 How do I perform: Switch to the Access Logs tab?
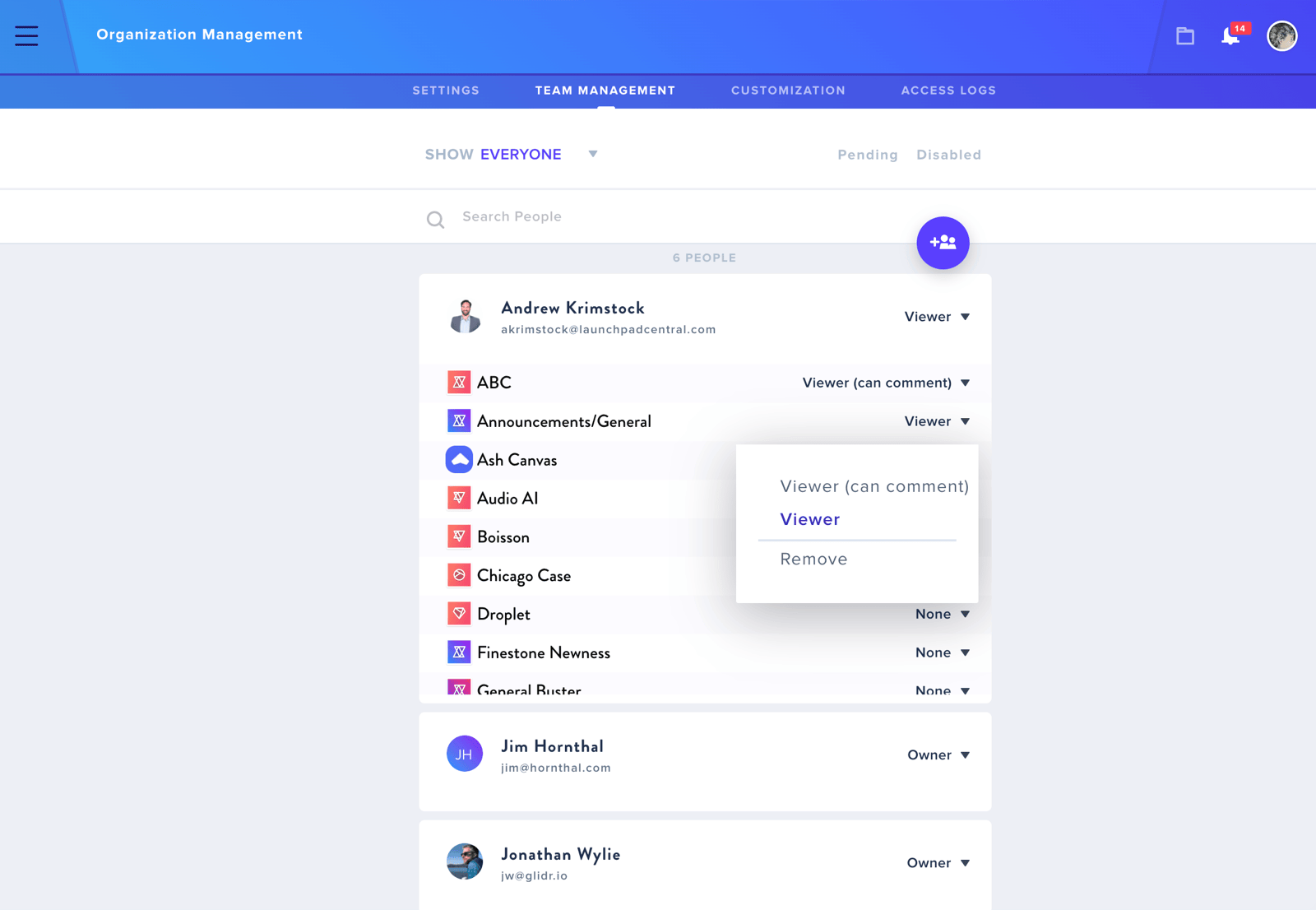tap(948, 91)
